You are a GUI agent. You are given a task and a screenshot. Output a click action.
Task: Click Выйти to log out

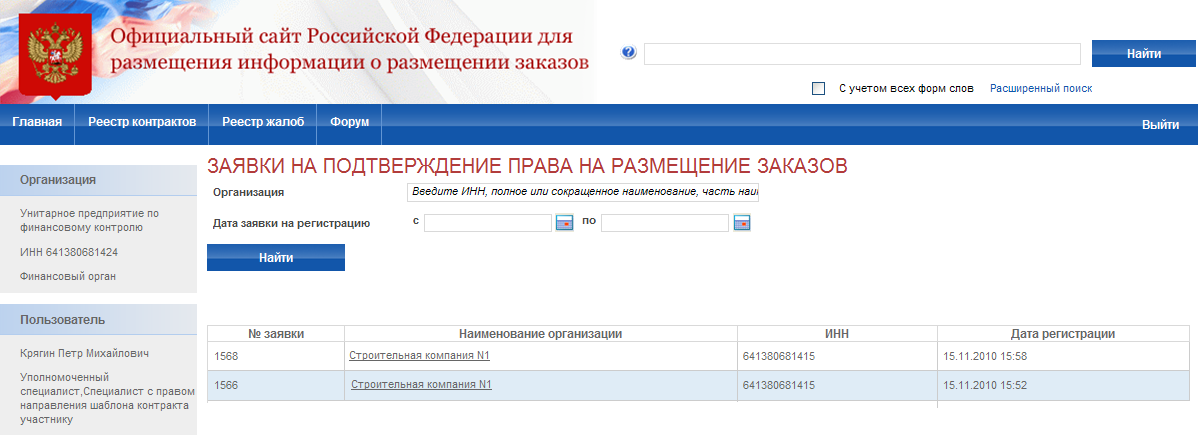point(1160,125)
